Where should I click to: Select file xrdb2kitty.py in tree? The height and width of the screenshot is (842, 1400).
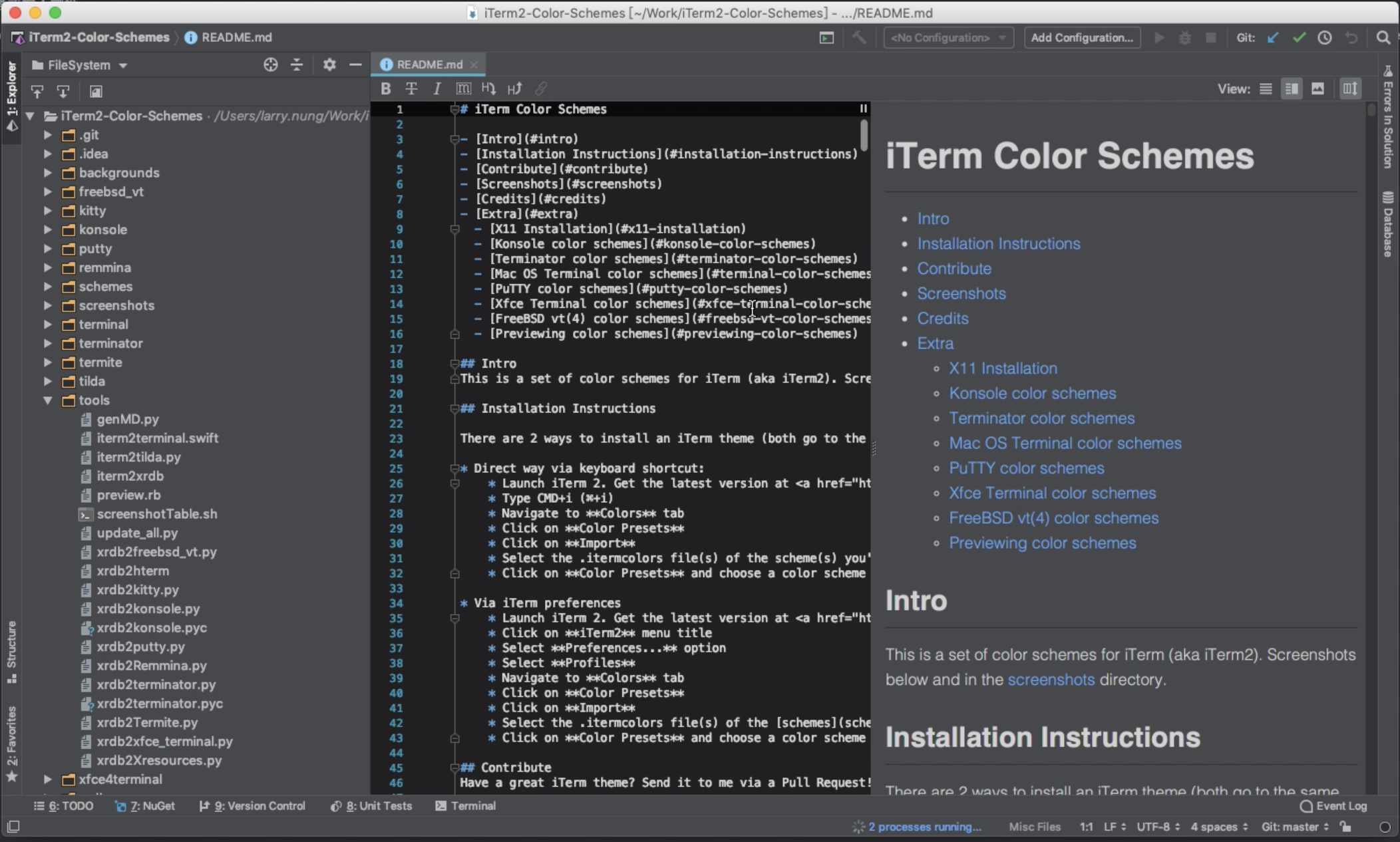point(138,590)
